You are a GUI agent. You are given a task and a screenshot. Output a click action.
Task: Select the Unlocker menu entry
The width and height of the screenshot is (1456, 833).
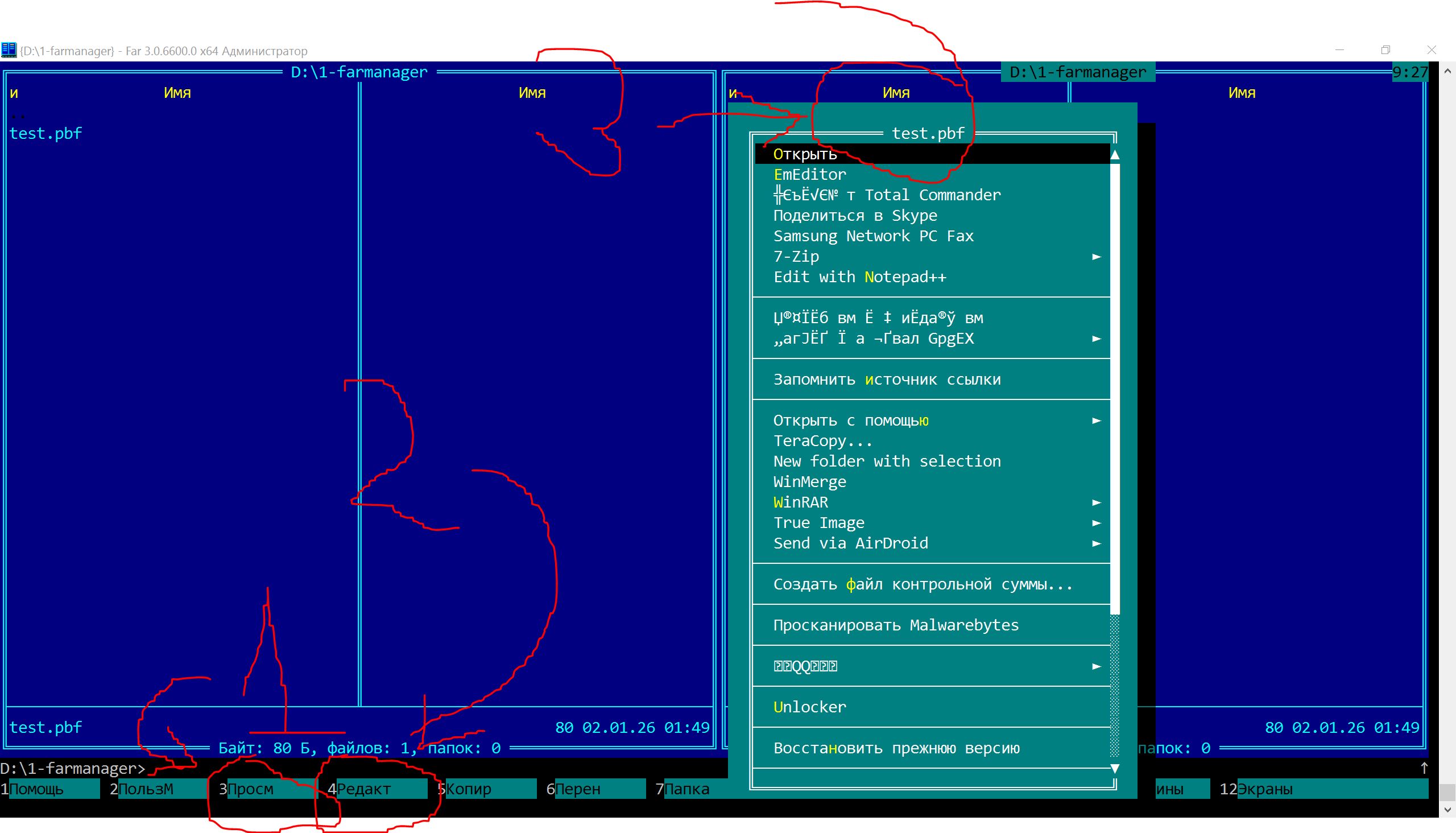coord(809,707)
